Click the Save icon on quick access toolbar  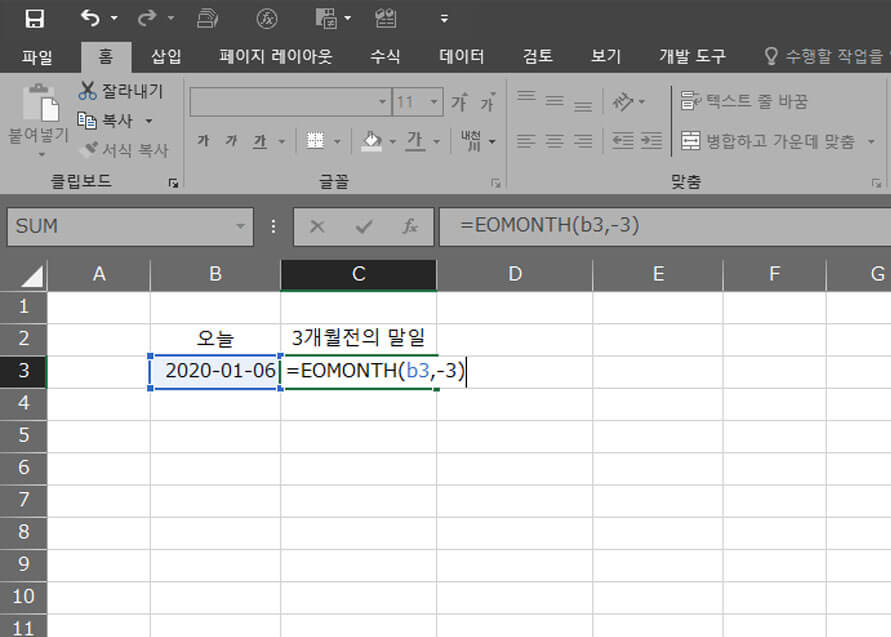(x=34, y=17)
